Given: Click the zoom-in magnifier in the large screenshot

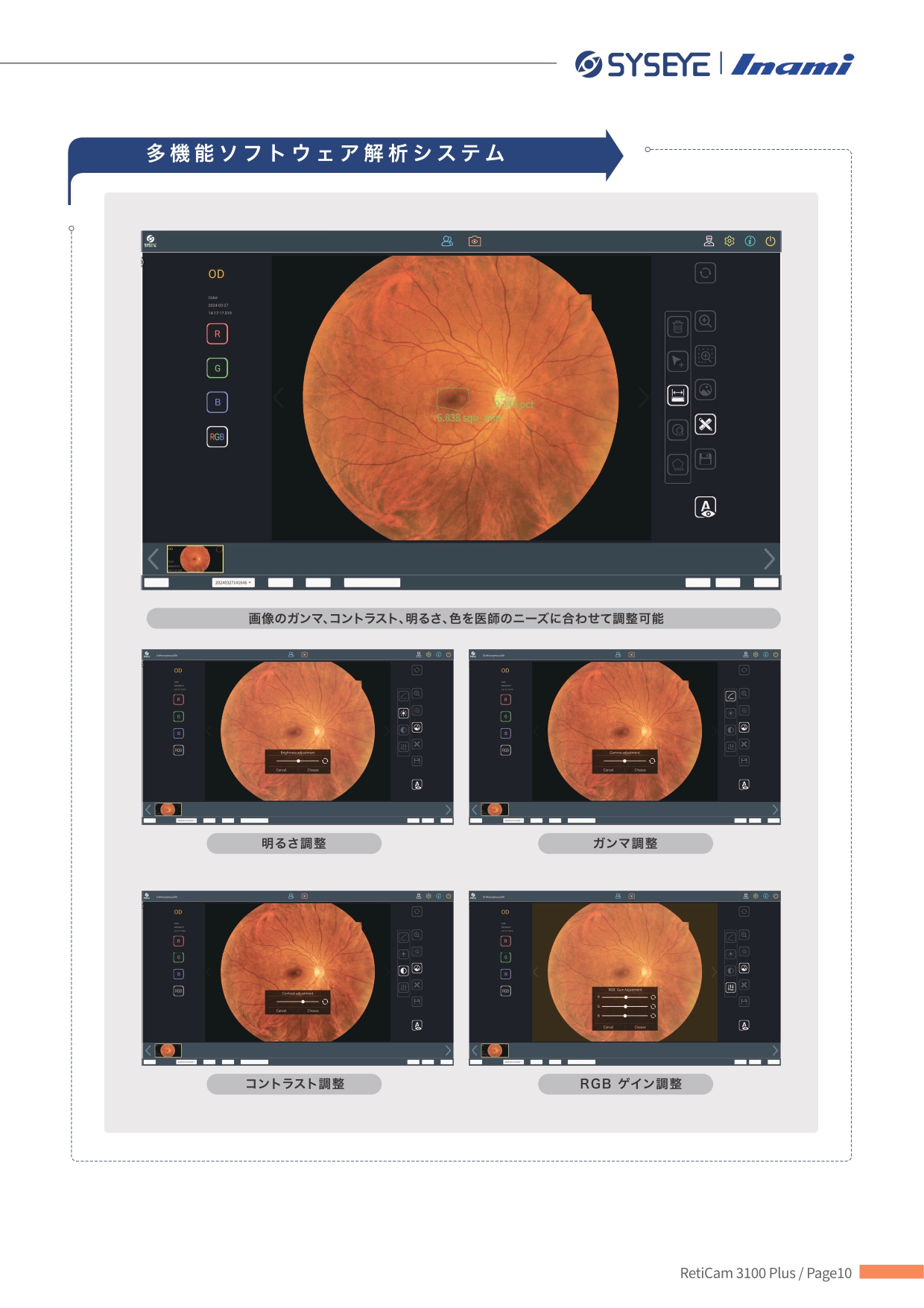Looking at the screenshot, I should 705,321.
